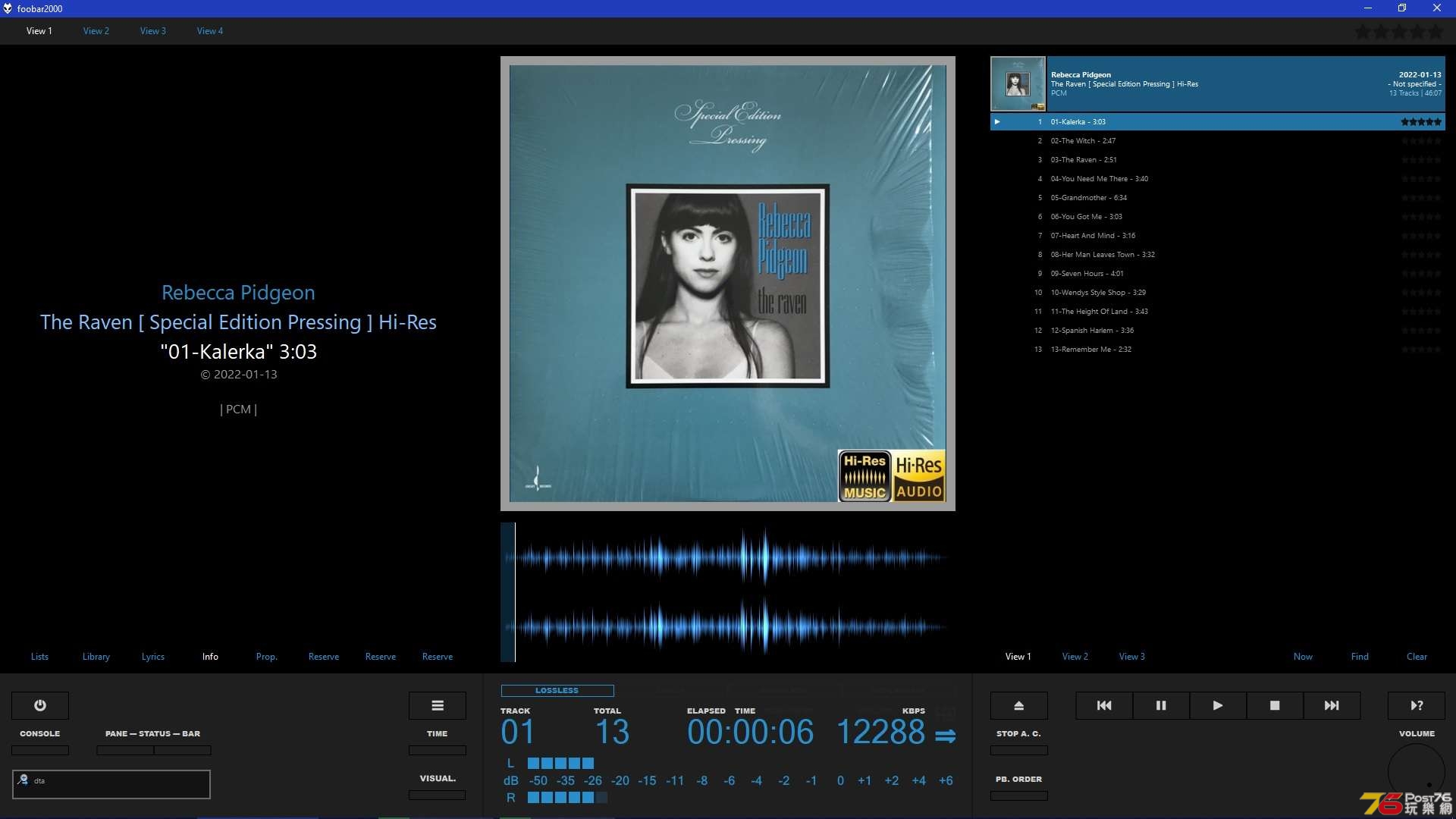Toggle the VISUAL. switch bar
Image resolution: width=1456 pixels, height=819 pixels.
pyautogui.click(x=438, y=795)
